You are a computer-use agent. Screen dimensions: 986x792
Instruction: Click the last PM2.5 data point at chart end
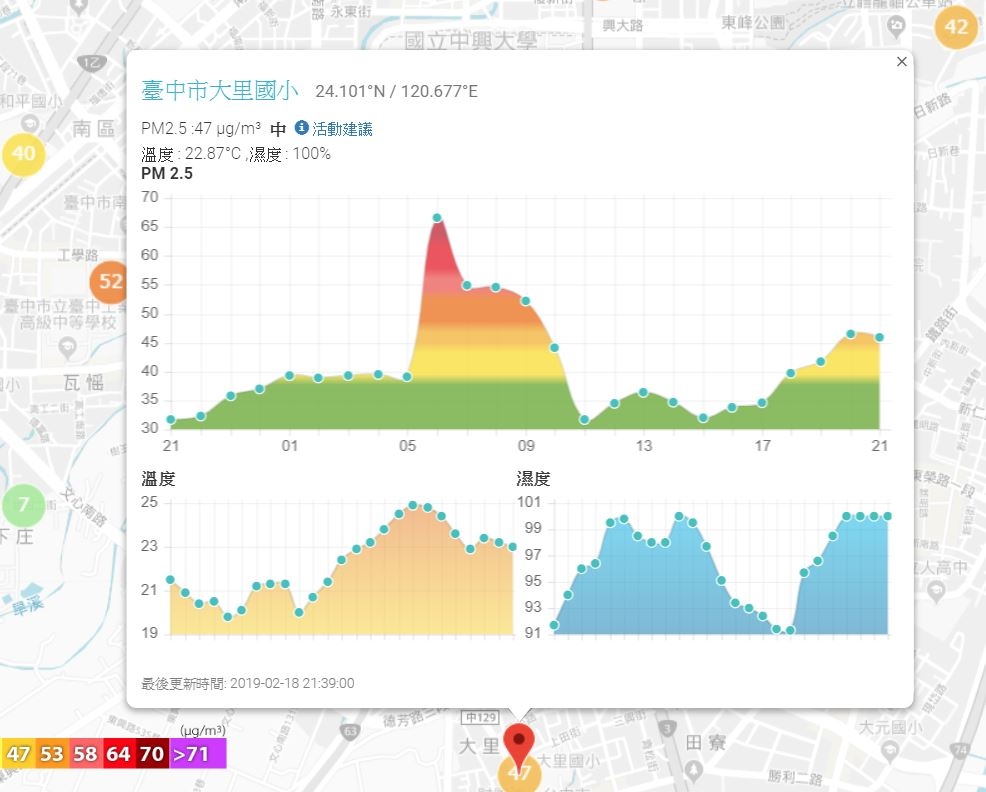click(880, 338)
